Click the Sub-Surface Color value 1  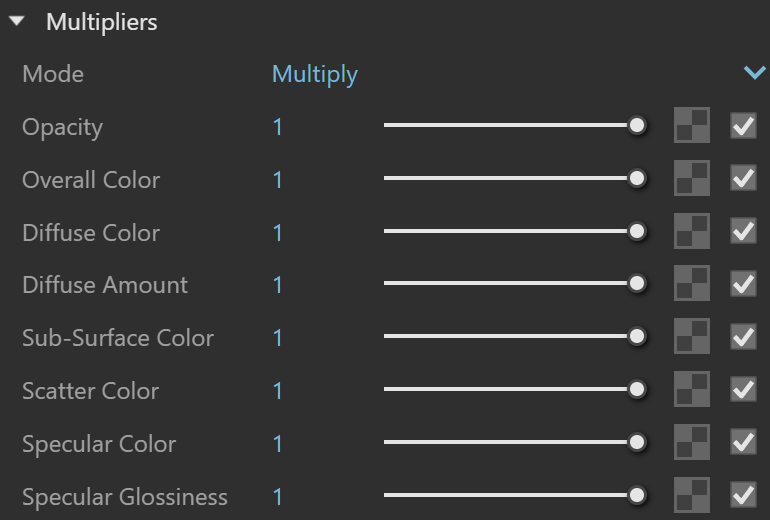point(277,338)
